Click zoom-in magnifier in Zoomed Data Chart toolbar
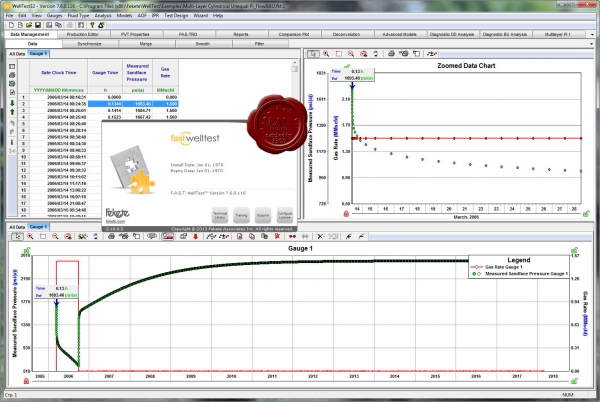Viewport: 600px width, 402px height. tap(326, 54)
